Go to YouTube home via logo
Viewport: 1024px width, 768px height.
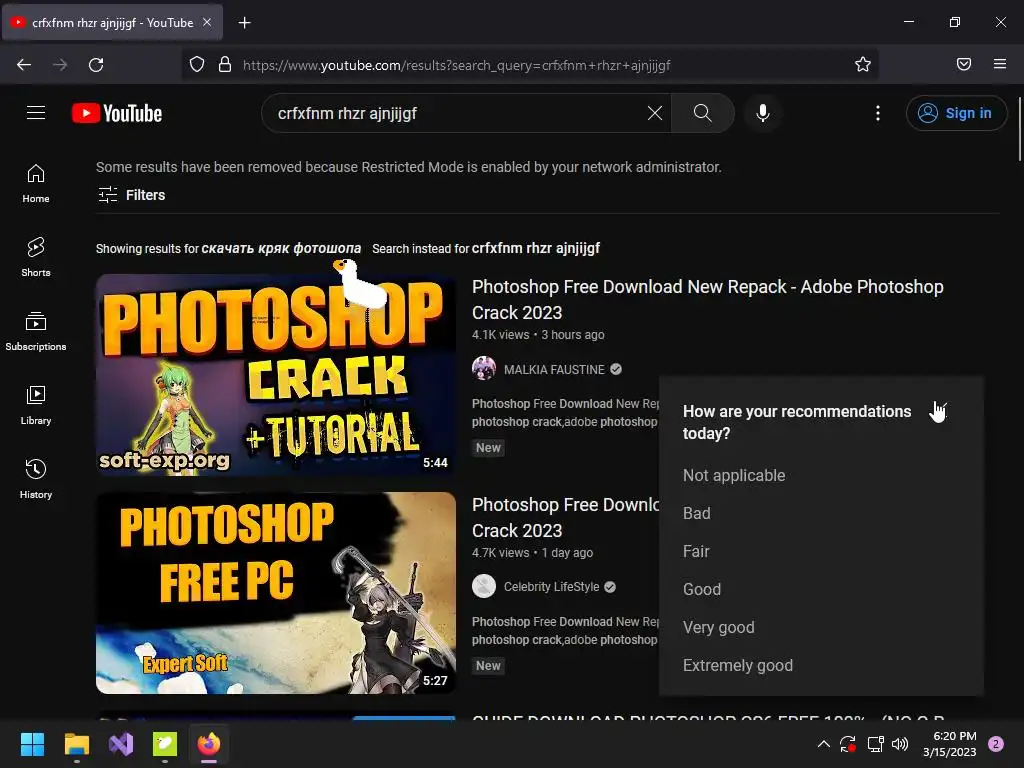tap(117, 113)
